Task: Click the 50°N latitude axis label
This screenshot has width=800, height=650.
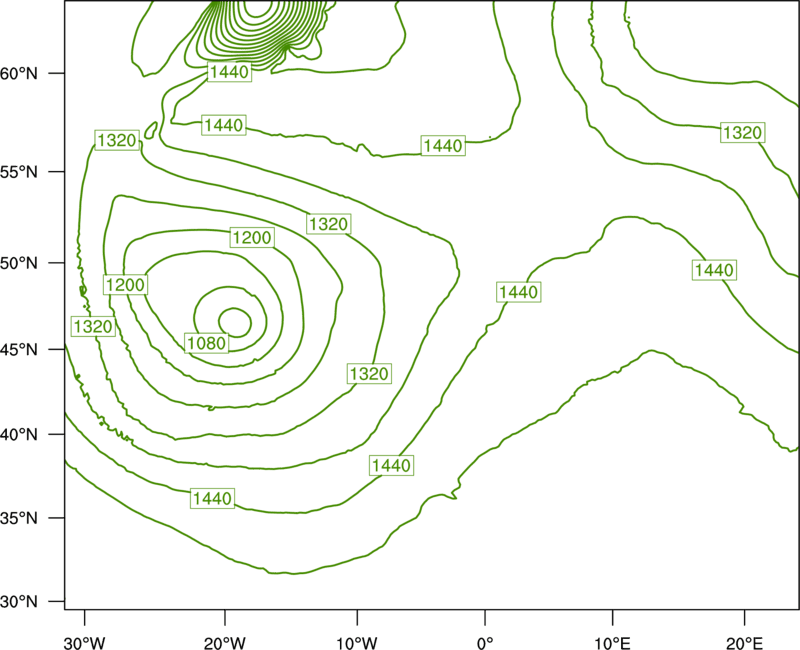Action: [x=19, y=263]
